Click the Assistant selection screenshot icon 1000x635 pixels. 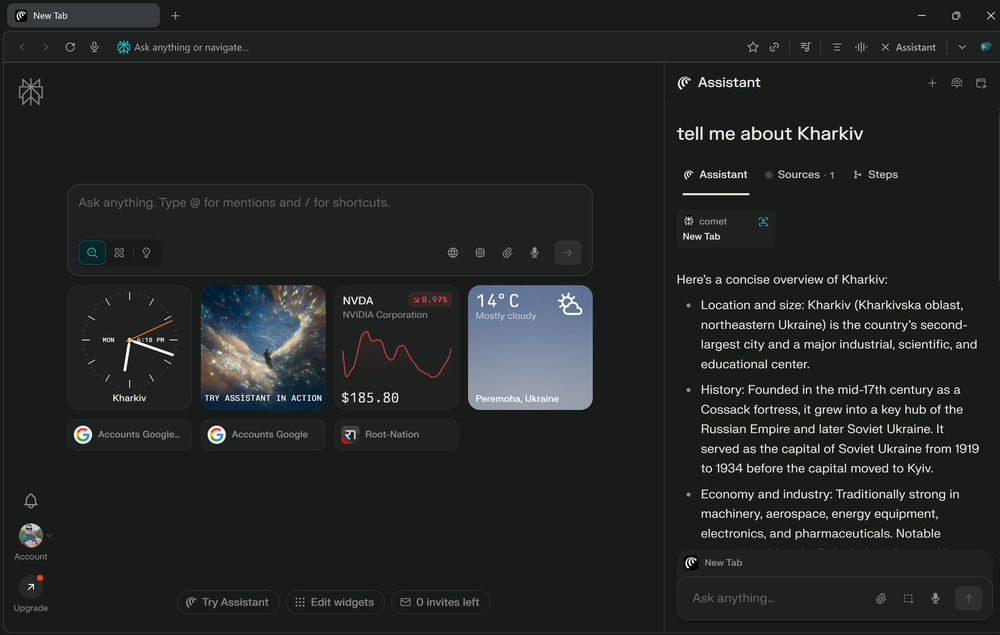tap(908, 598)
